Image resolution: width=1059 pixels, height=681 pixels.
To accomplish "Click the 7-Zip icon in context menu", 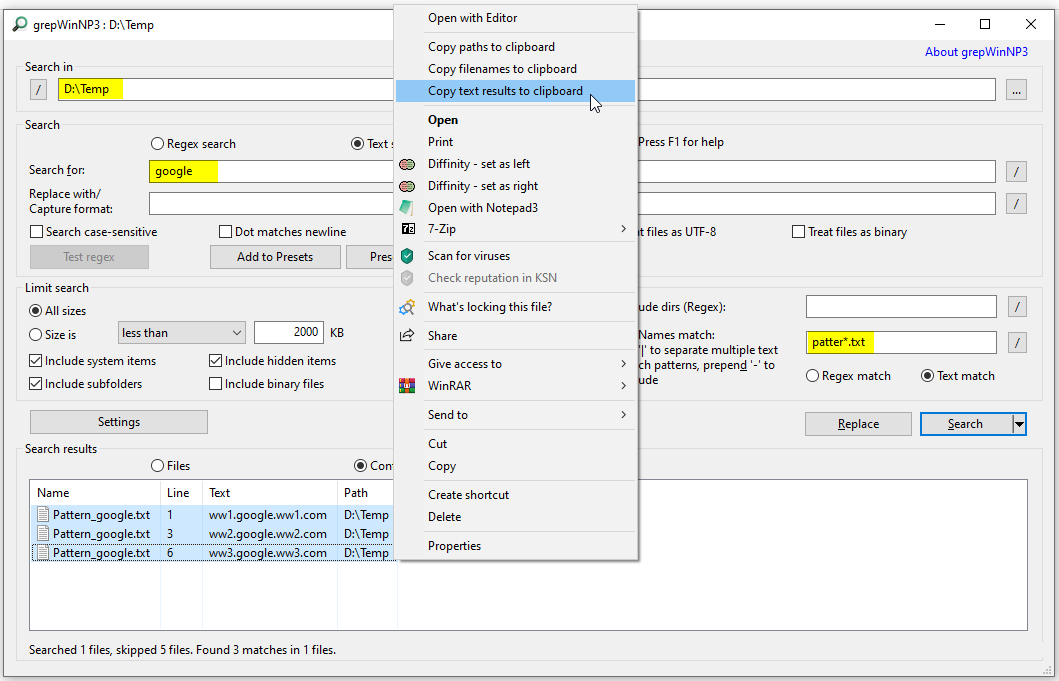I will coord(408,229).
